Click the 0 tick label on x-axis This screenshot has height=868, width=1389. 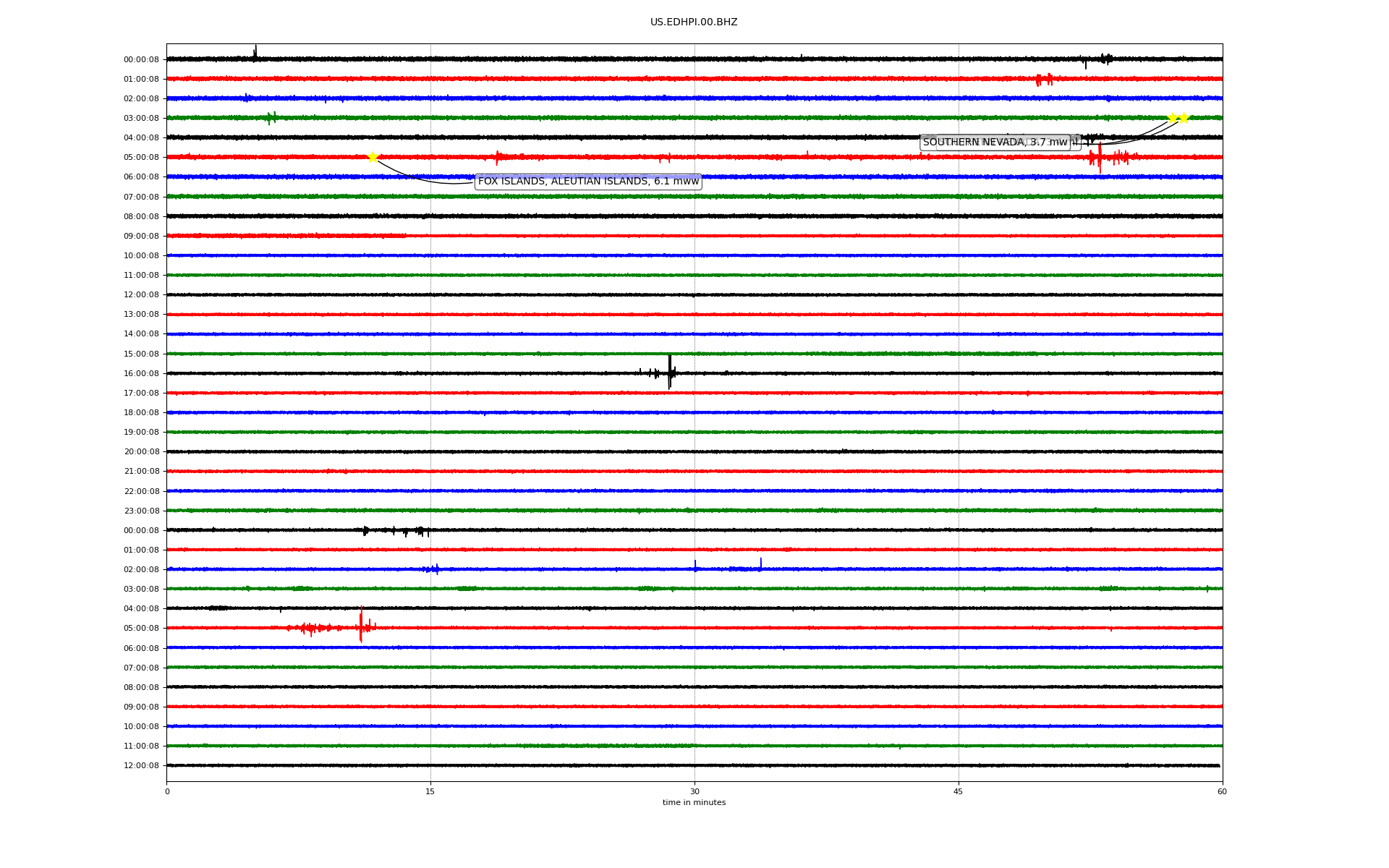pos(167,791)
